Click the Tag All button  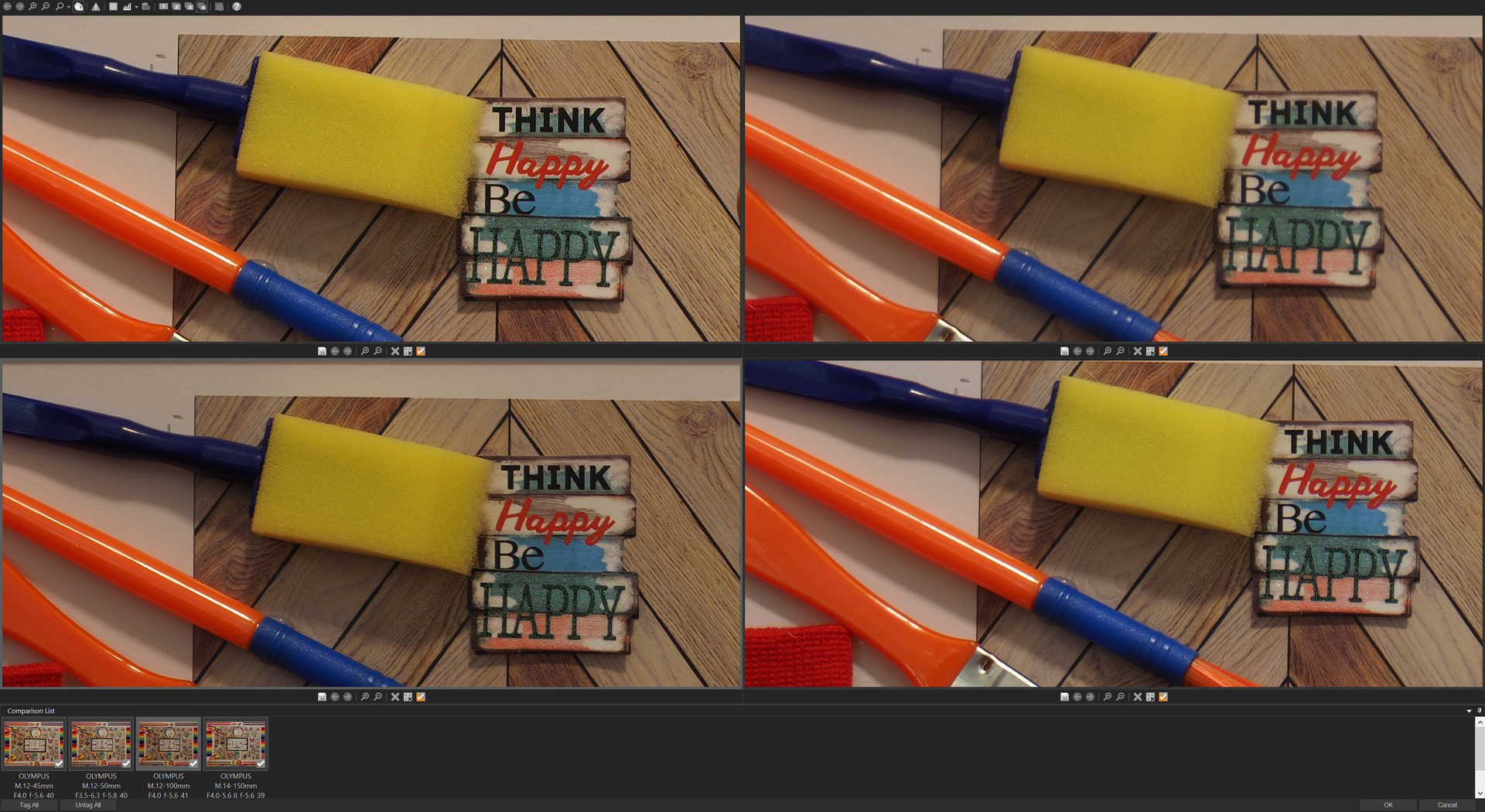[29, 805]
